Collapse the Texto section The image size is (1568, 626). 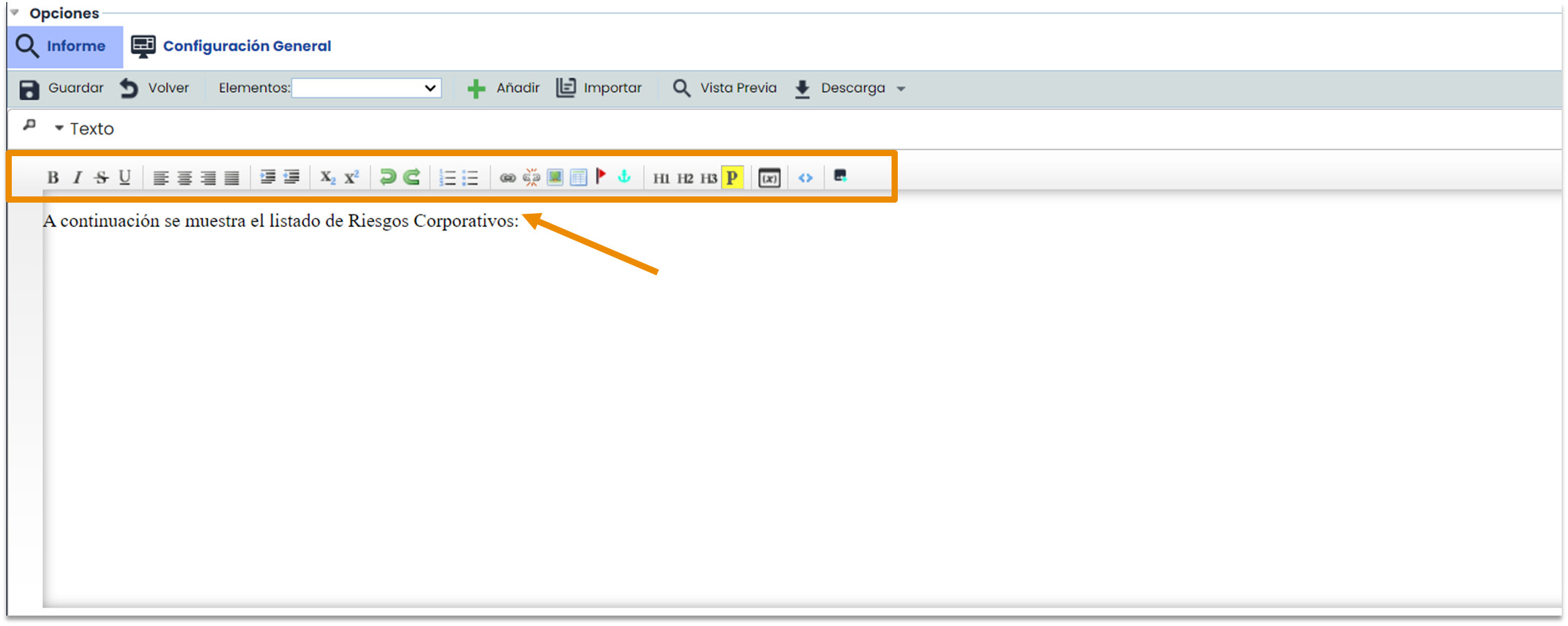[x=60, y=128]
